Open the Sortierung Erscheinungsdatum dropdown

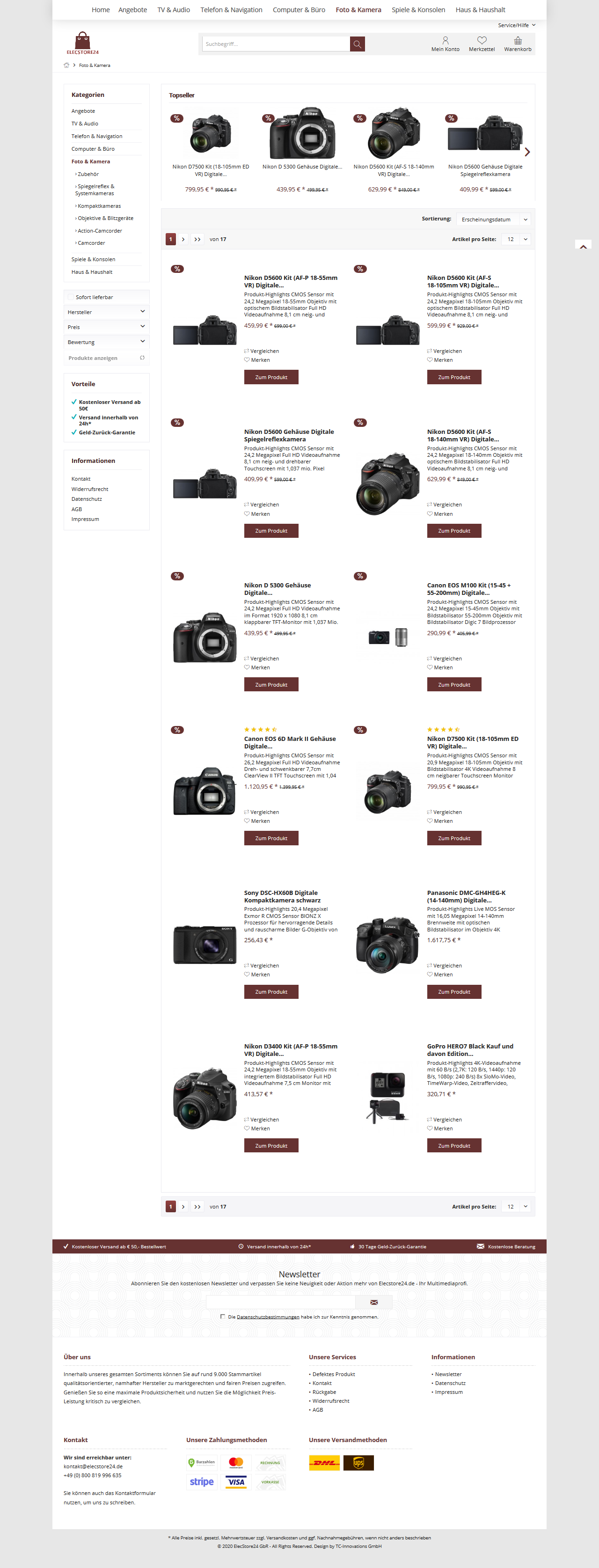(x=493, y=219)
